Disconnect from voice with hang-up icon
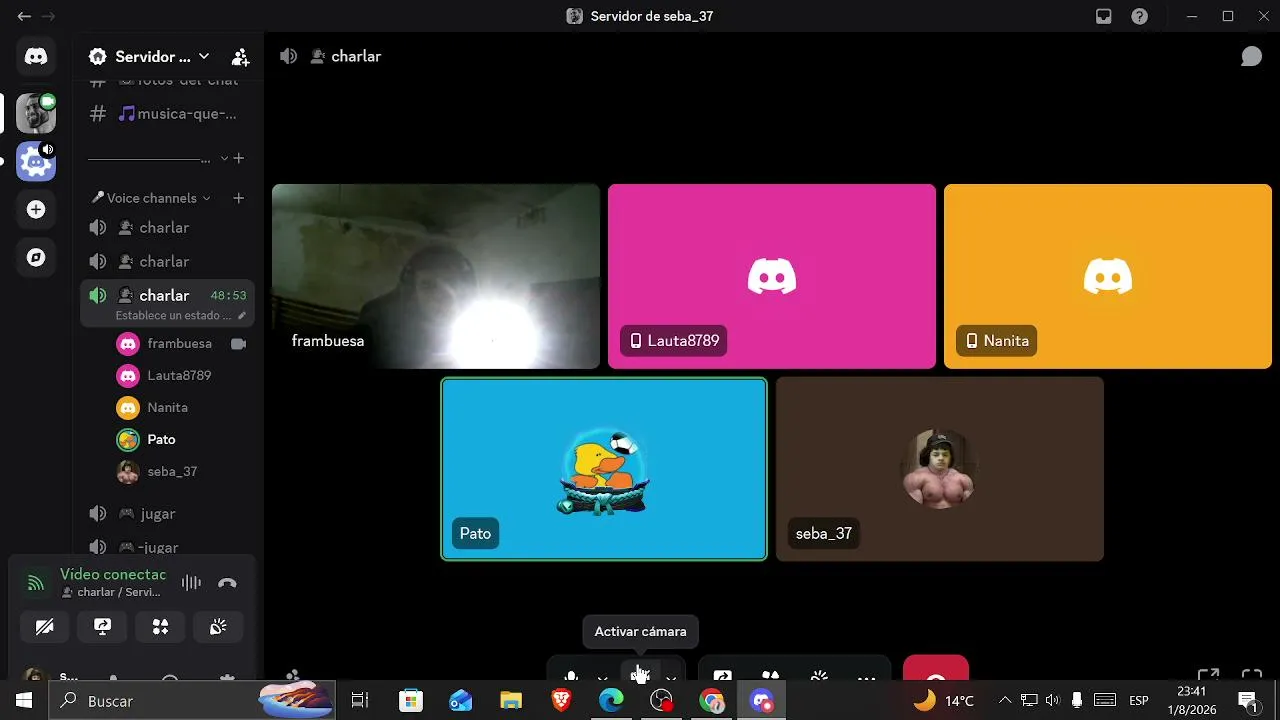 click(227, 583)
